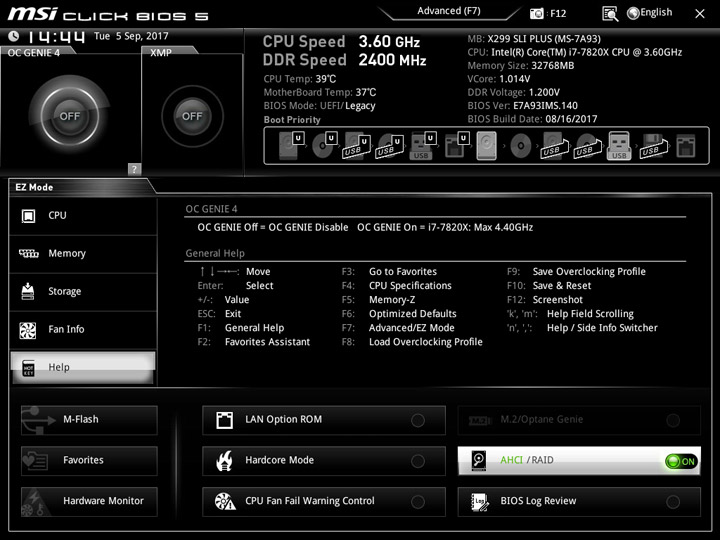Select UEFI USB CD/DVD boot icon
The width and height of the screenshot is (720, 540).
389,146
